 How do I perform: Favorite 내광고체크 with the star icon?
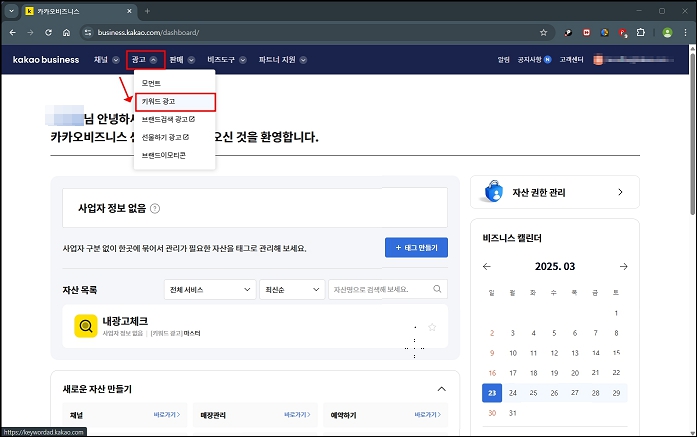pos(432,327)
